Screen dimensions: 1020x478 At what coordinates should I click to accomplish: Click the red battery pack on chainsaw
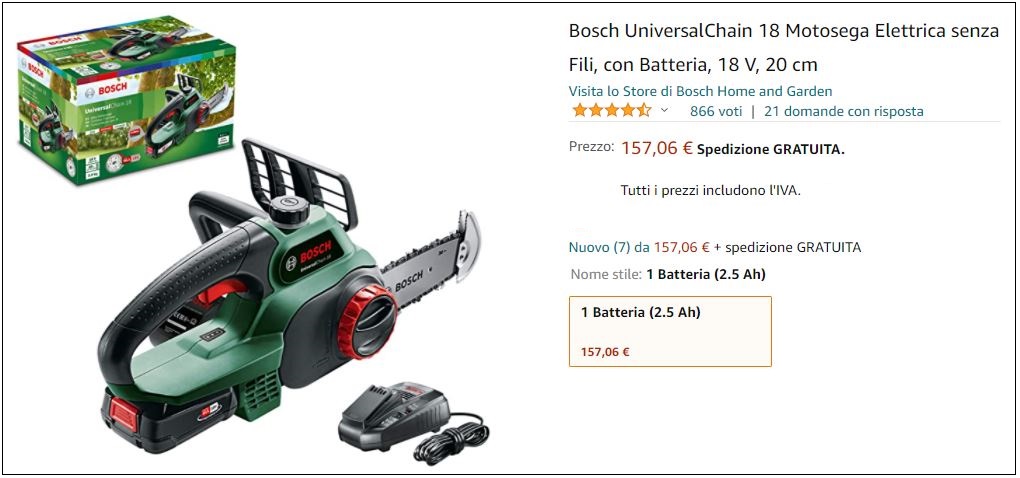click(169, 418)
